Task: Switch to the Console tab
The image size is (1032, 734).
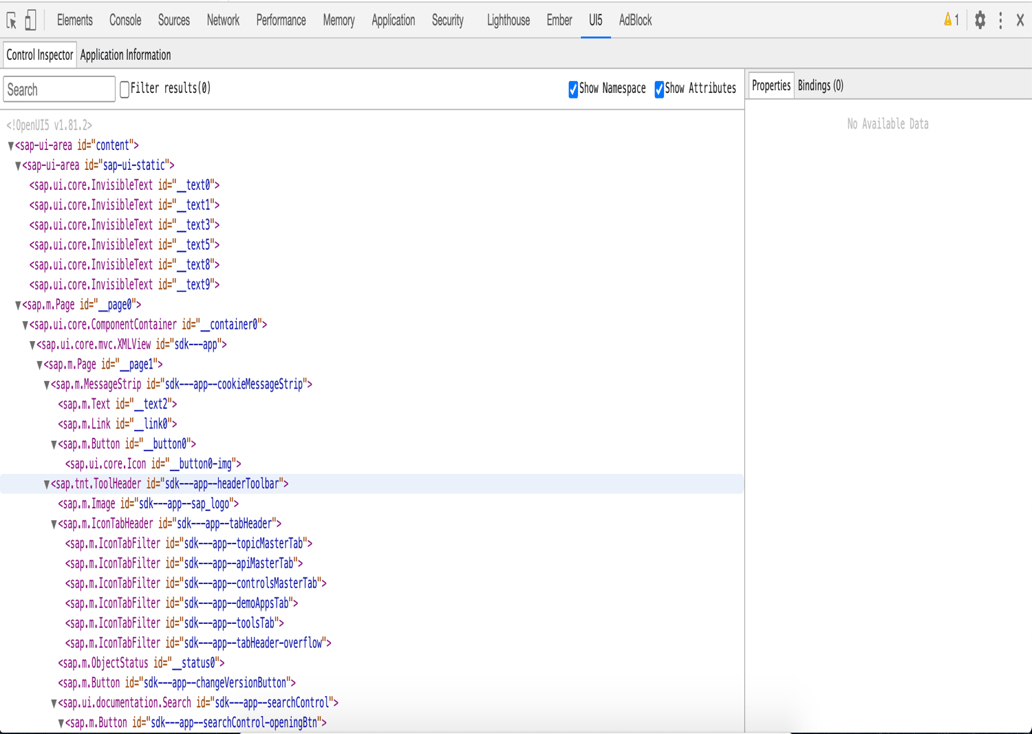Action: tap(123, 19)
